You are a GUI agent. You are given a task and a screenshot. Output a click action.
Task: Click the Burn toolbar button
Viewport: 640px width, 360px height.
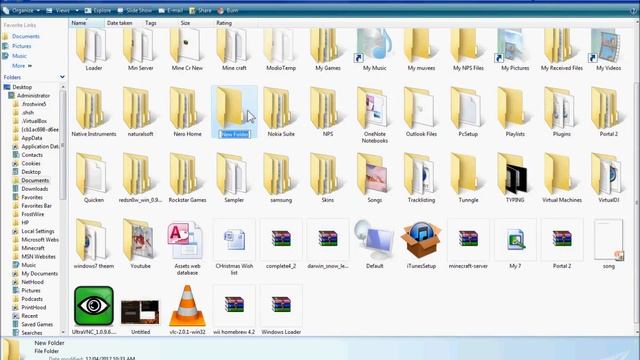[228, 11]
